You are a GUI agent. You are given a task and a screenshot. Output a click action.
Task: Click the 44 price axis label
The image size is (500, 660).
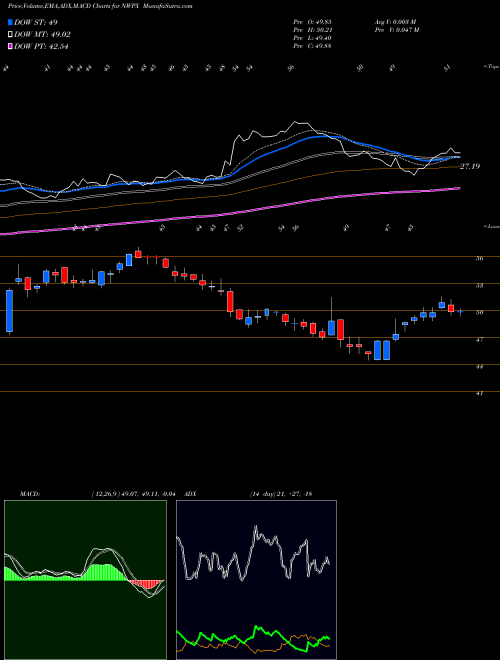point(479,367)
